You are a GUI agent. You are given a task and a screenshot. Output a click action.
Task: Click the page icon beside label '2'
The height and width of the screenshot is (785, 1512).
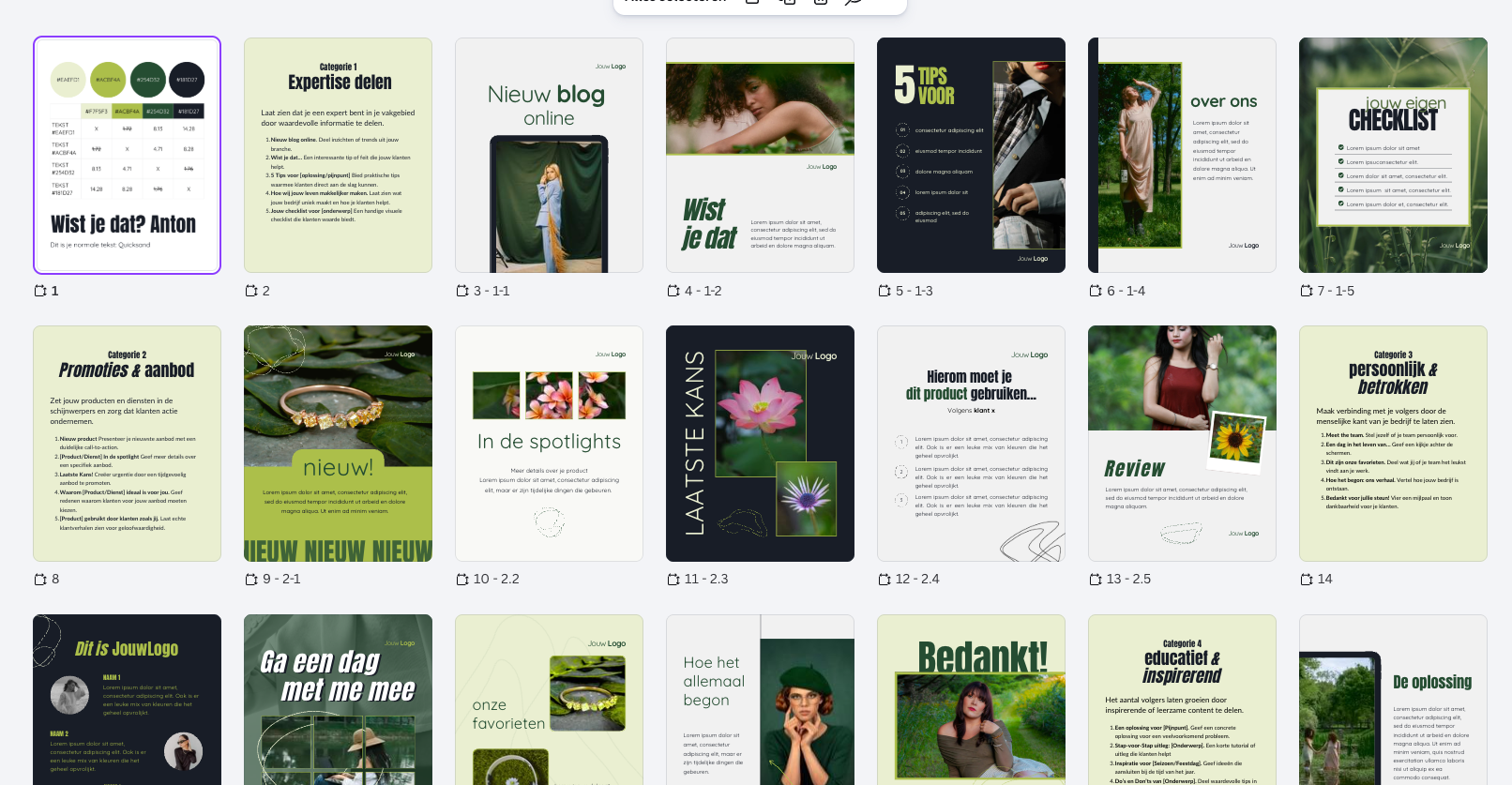click(x=251, y=291)
